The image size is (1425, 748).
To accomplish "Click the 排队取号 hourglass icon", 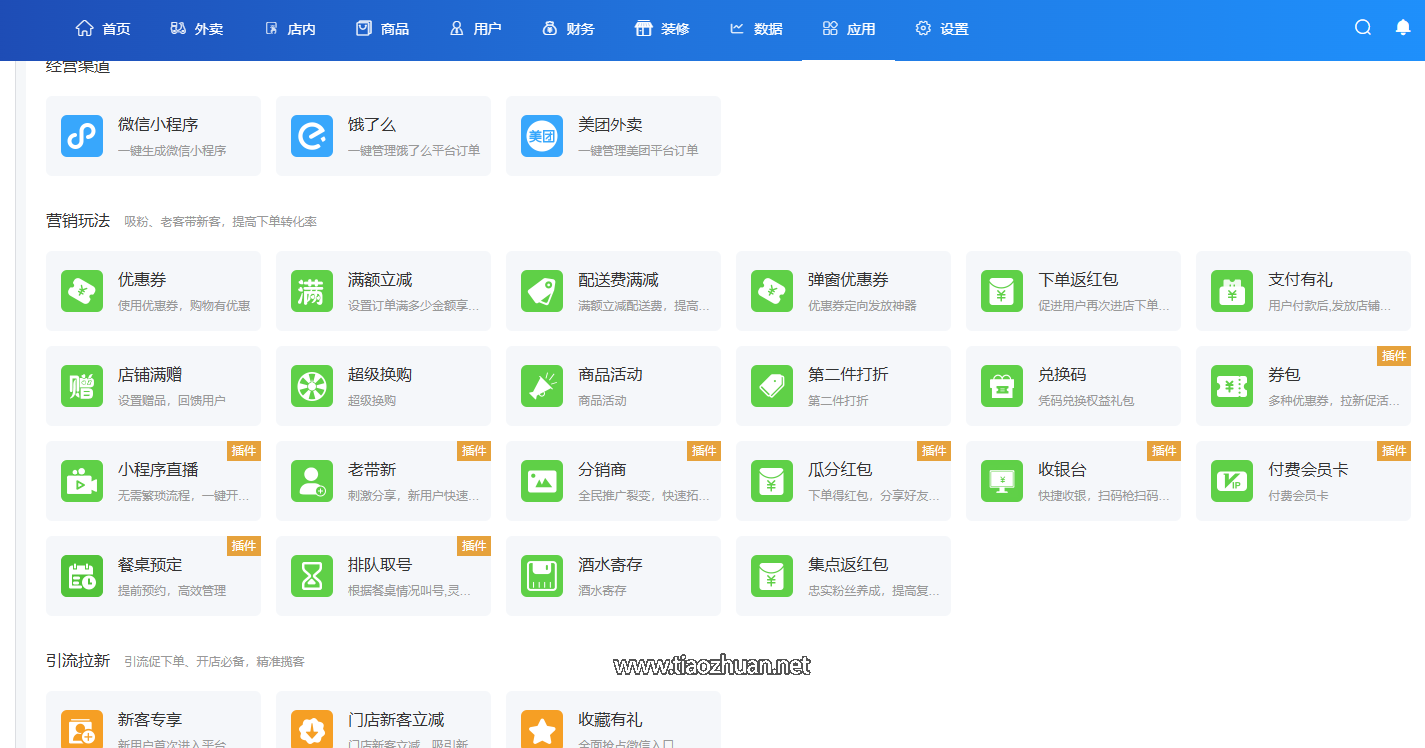I will pos(312,576).
